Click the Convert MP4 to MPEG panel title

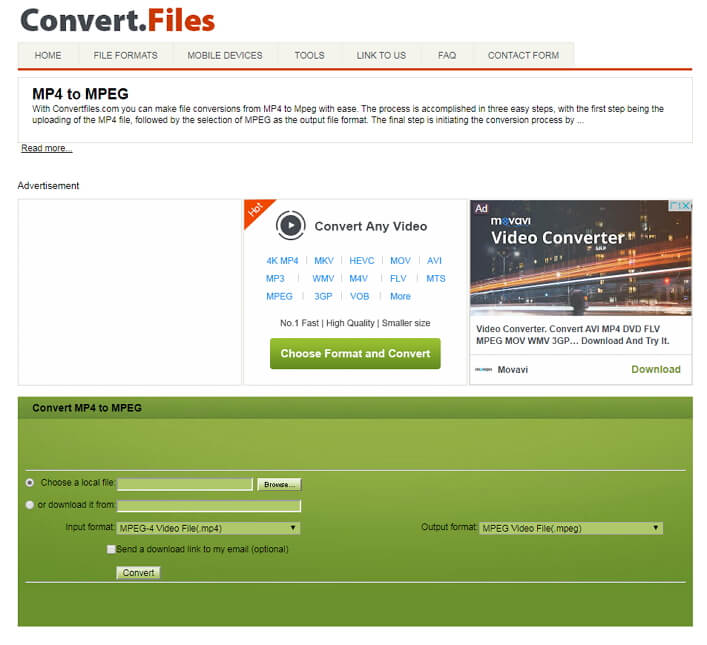click(87, 408)
